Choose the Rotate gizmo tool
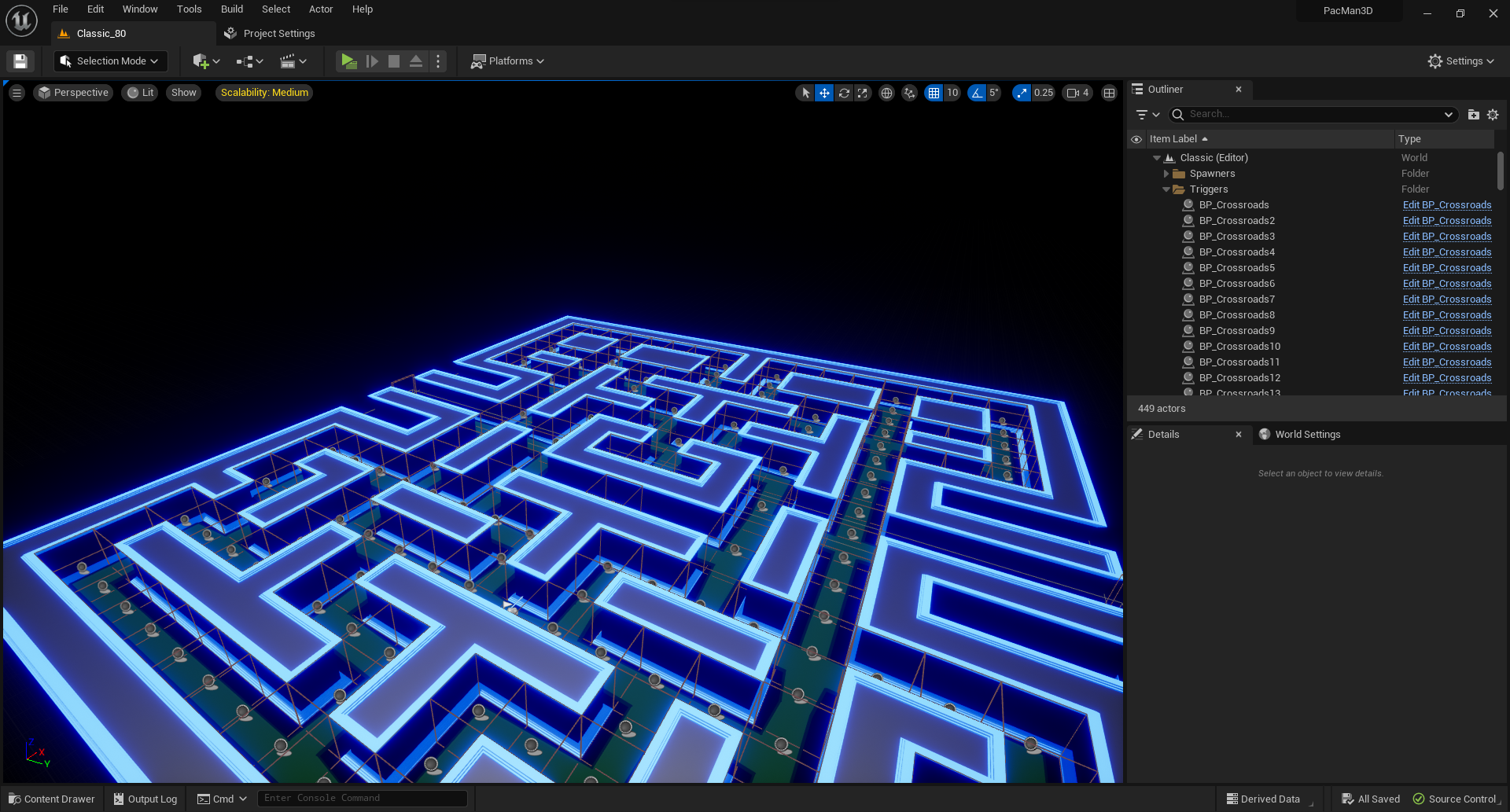 [x=844, y=93]
